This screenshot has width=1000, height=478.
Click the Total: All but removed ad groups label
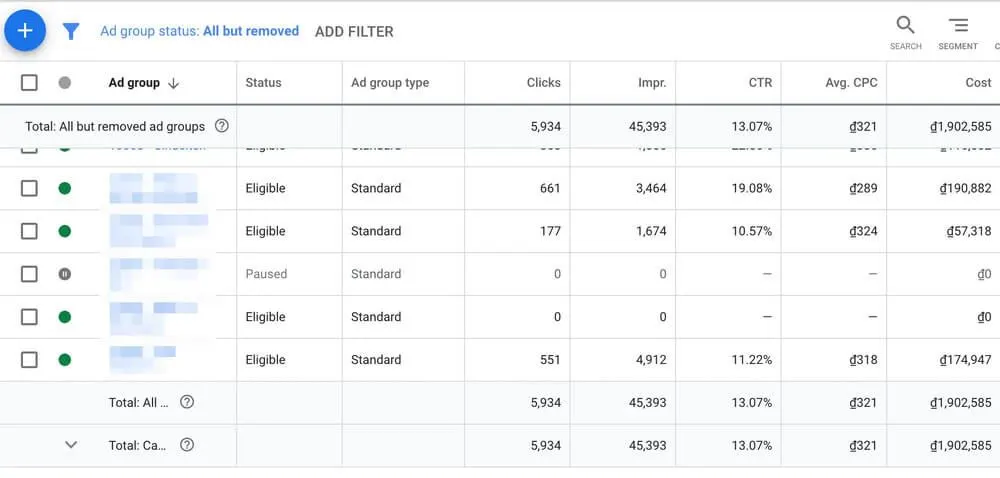pyautogui.click(x=115, y=126)
